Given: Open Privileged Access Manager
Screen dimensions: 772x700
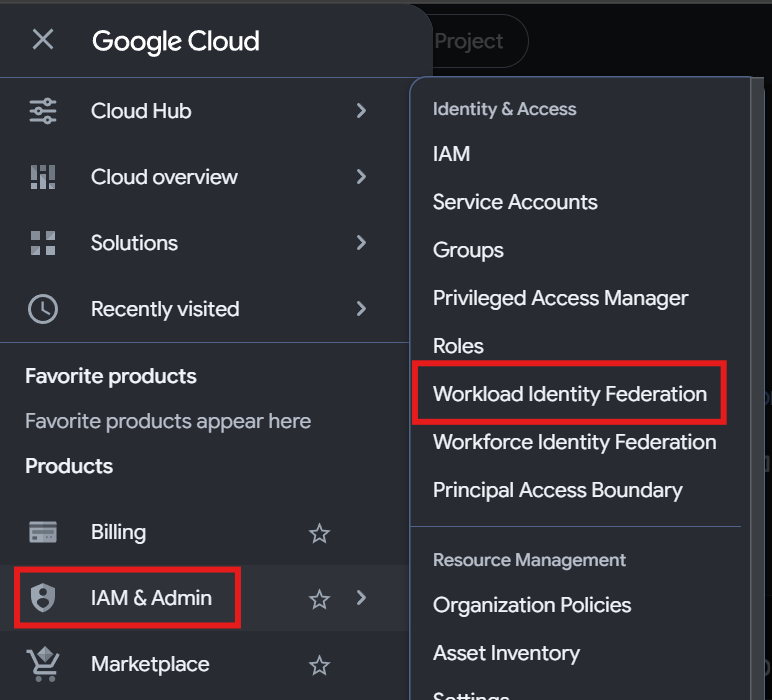Looking at the screenshot, I should point(560,298).
